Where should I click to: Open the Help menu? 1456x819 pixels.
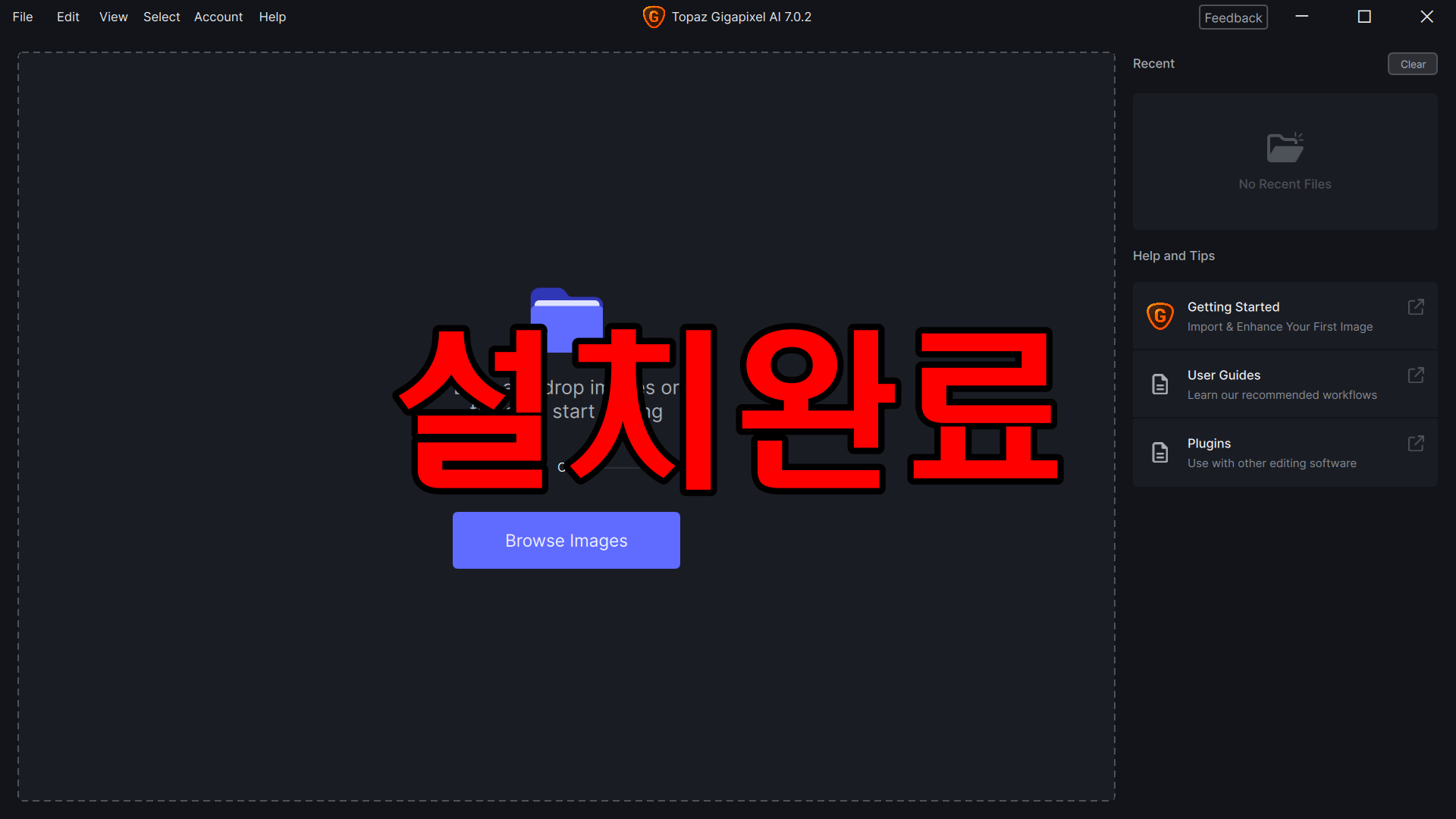point(272,17)
